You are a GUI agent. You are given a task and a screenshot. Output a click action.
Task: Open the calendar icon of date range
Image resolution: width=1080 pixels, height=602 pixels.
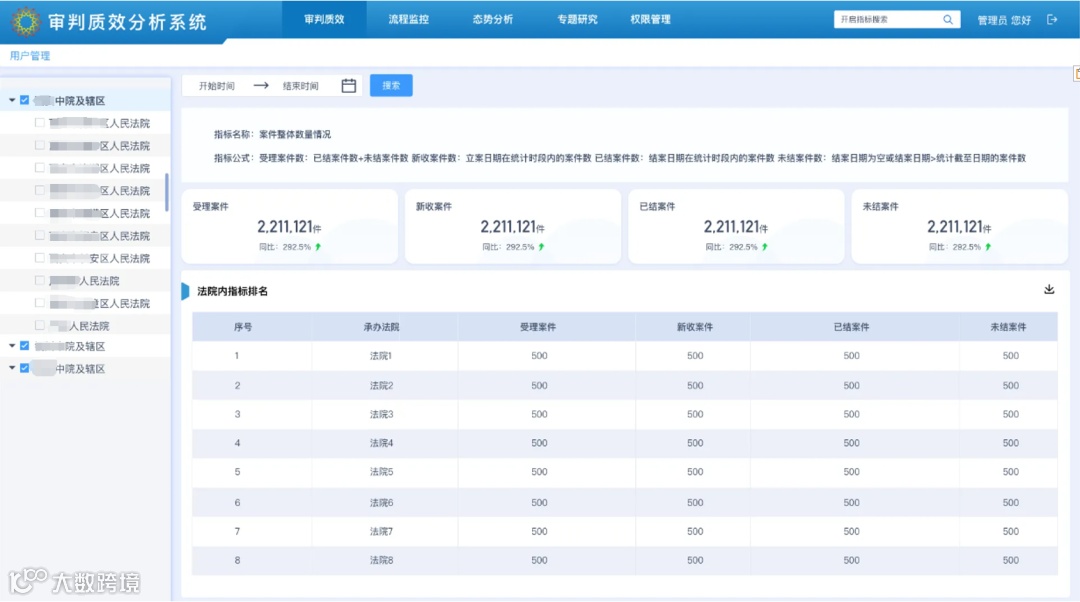point(349,85)
